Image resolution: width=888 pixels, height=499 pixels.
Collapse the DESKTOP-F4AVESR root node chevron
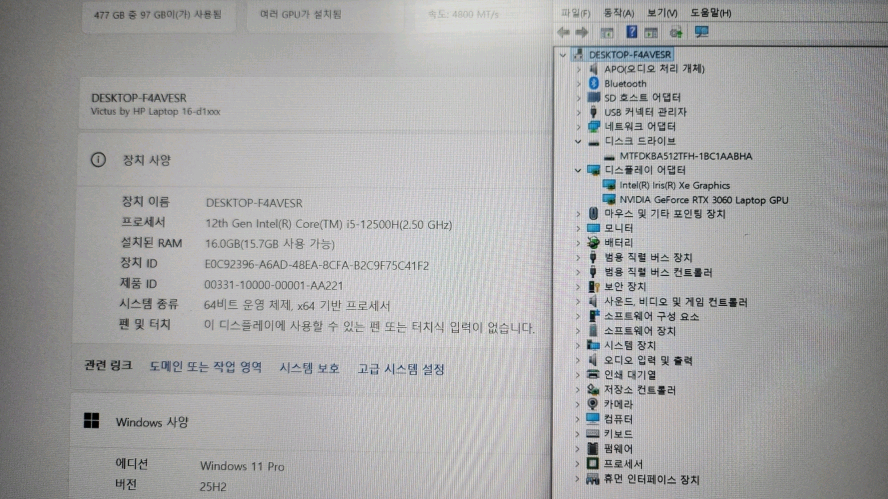(562, 55)
